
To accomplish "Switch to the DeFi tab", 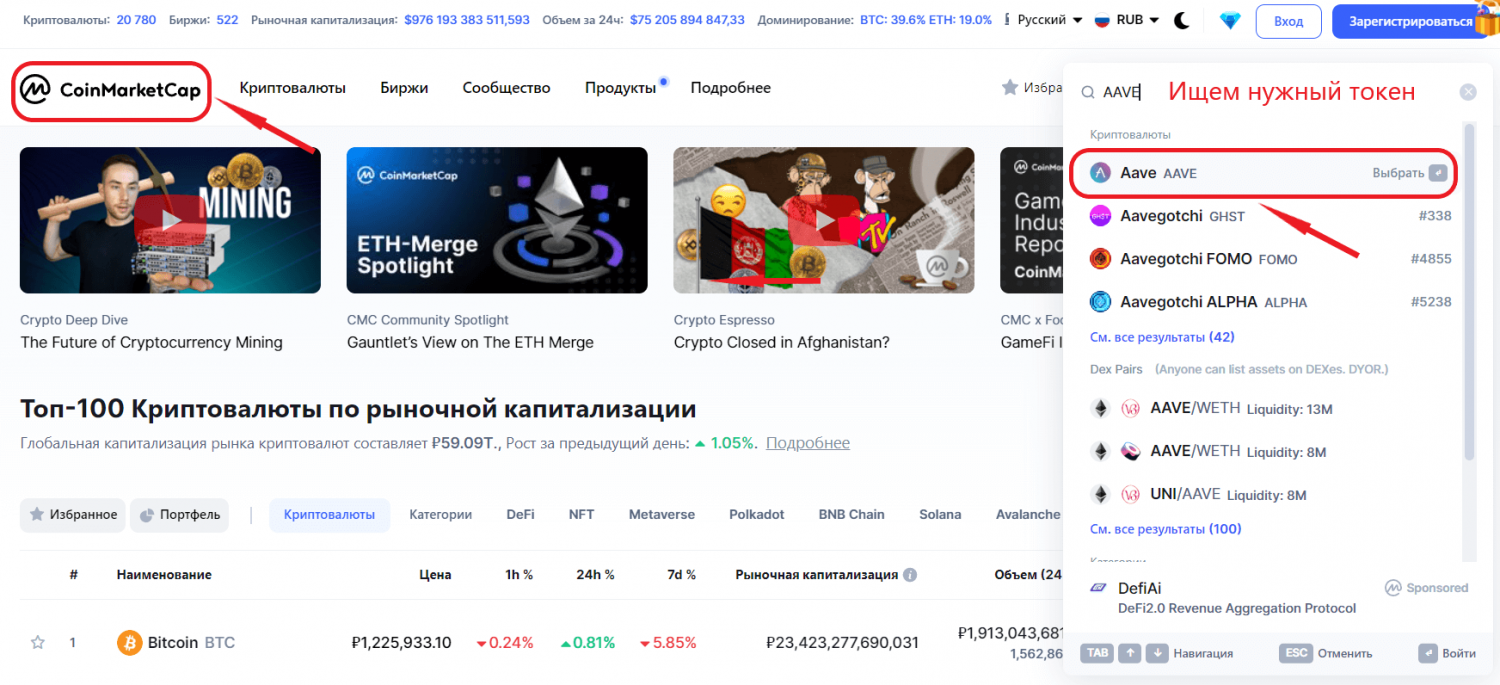I will [520, 514].
